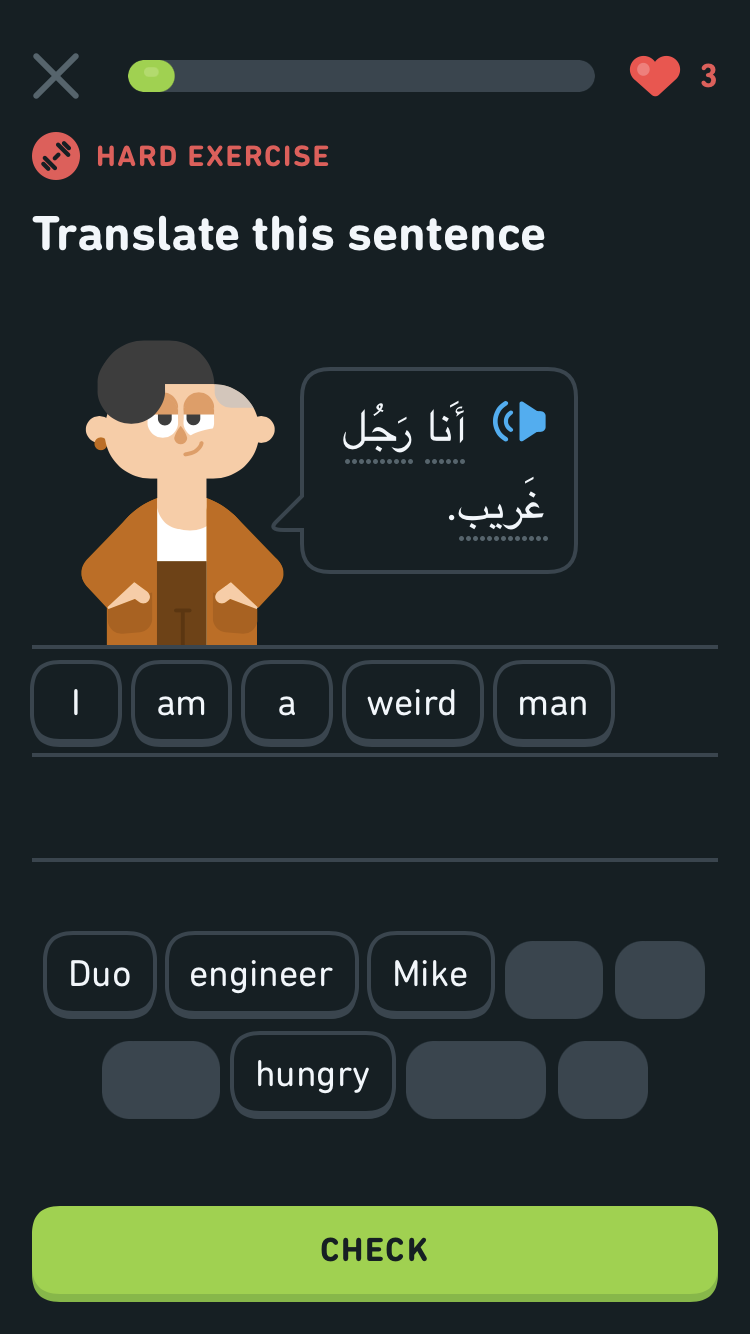Select the "Mike" word tile
The width and height of the screenshot is (750, 1334).
click(431, 974)
